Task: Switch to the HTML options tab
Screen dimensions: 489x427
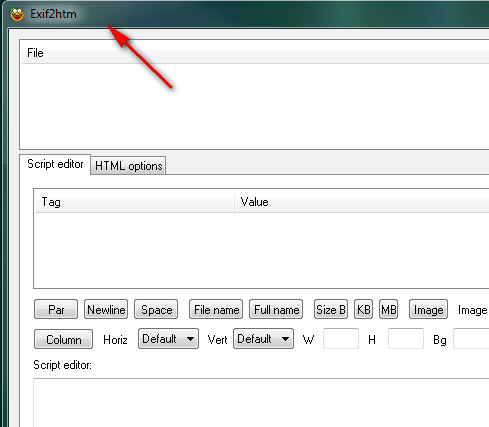Action: 128,165
